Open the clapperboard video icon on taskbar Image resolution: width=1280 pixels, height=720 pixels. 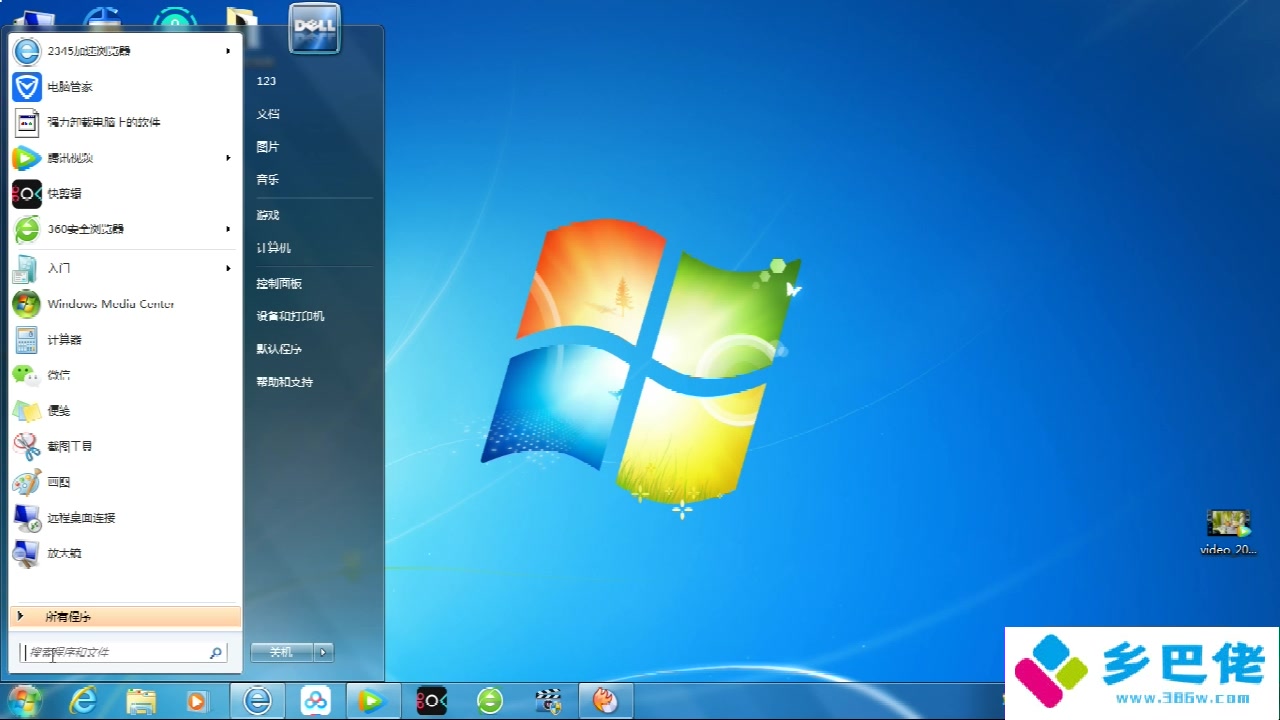coord(548,702)
